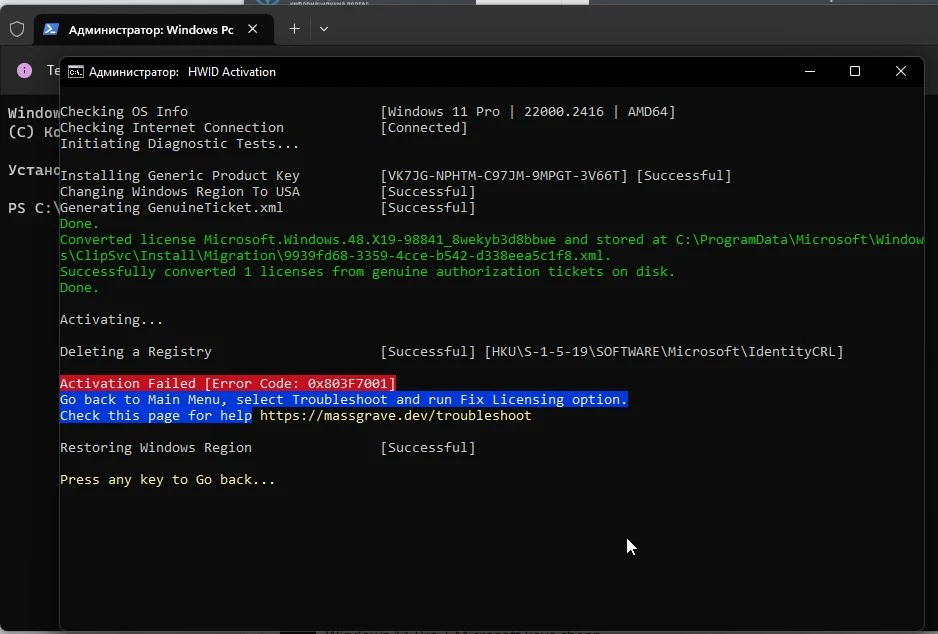Click the 'Checking Internet Connection' label

click(172, 127)
